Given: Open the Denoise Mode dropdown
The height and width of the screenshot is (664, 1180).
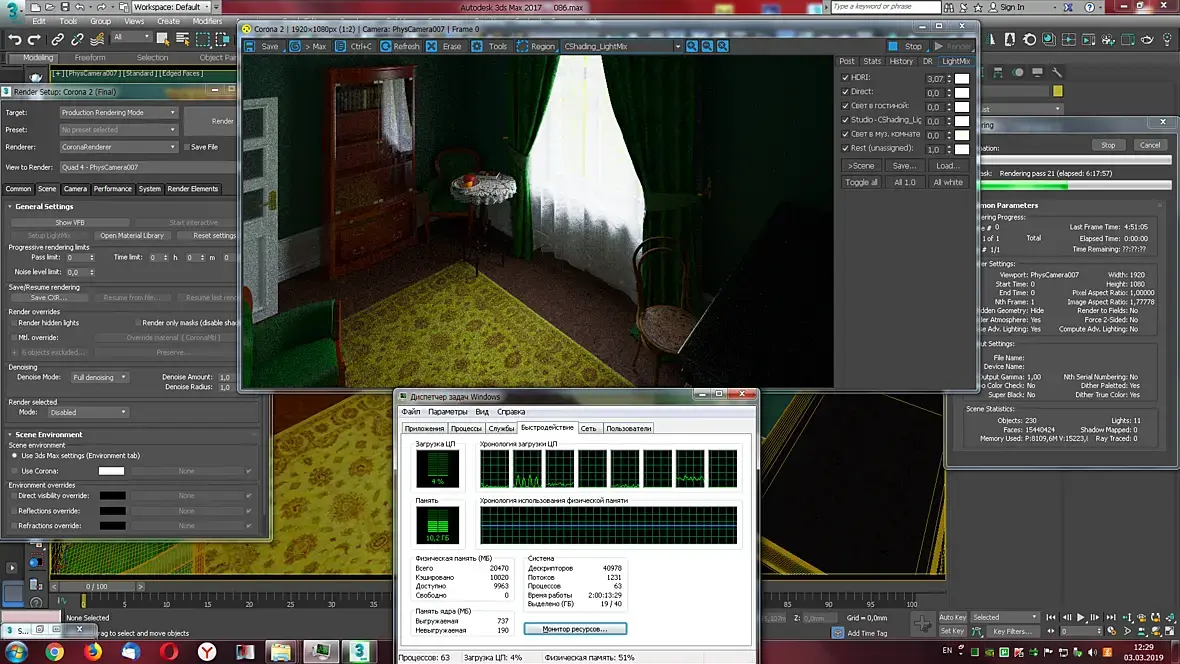Looking at the screenshot, I should click(x=99, y=377).
